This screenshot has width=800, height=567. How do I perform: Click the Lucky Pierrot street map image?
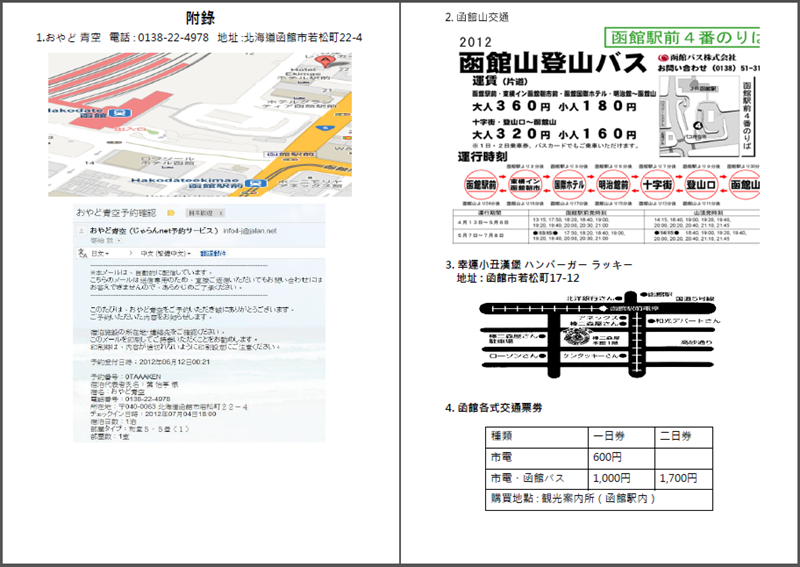[598, 334]
